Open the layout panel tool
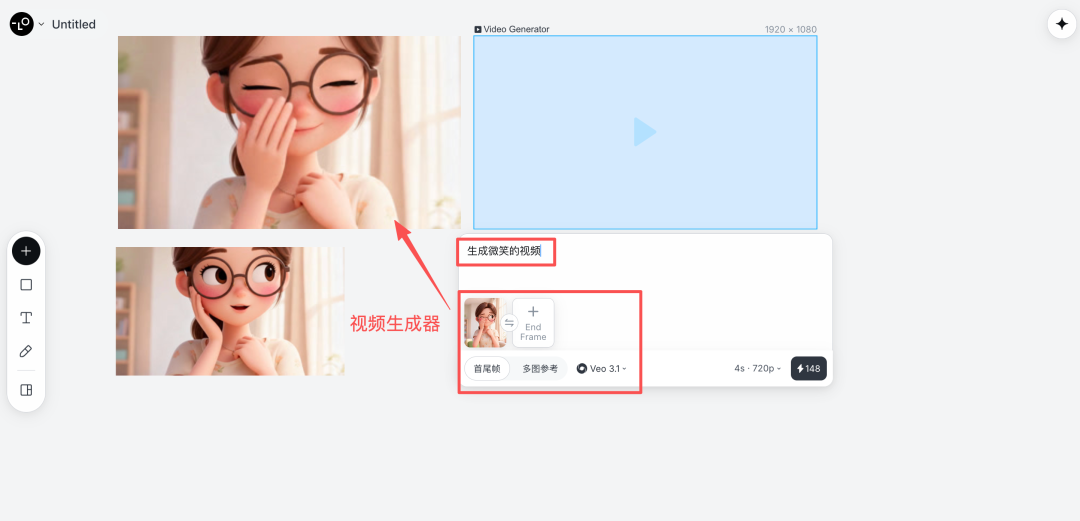1080x521 pixels. click(x=26, y=390)
